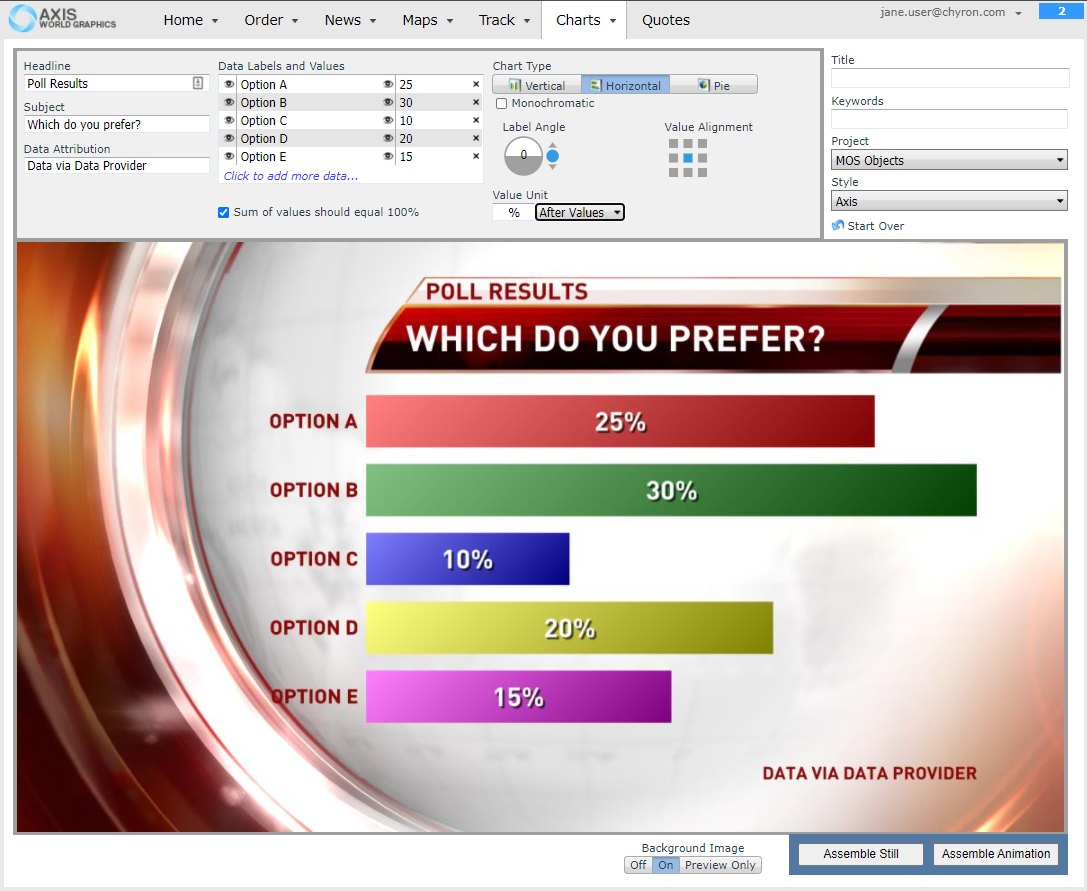Screen dimensions: 1087x891
Task: Set background image to Preview Only
Action: 720,865
